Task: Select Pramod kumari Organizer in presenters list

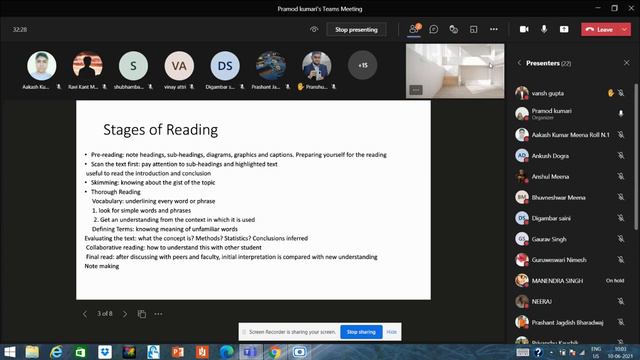Action: pyautogui.click(x=571, y=113)
